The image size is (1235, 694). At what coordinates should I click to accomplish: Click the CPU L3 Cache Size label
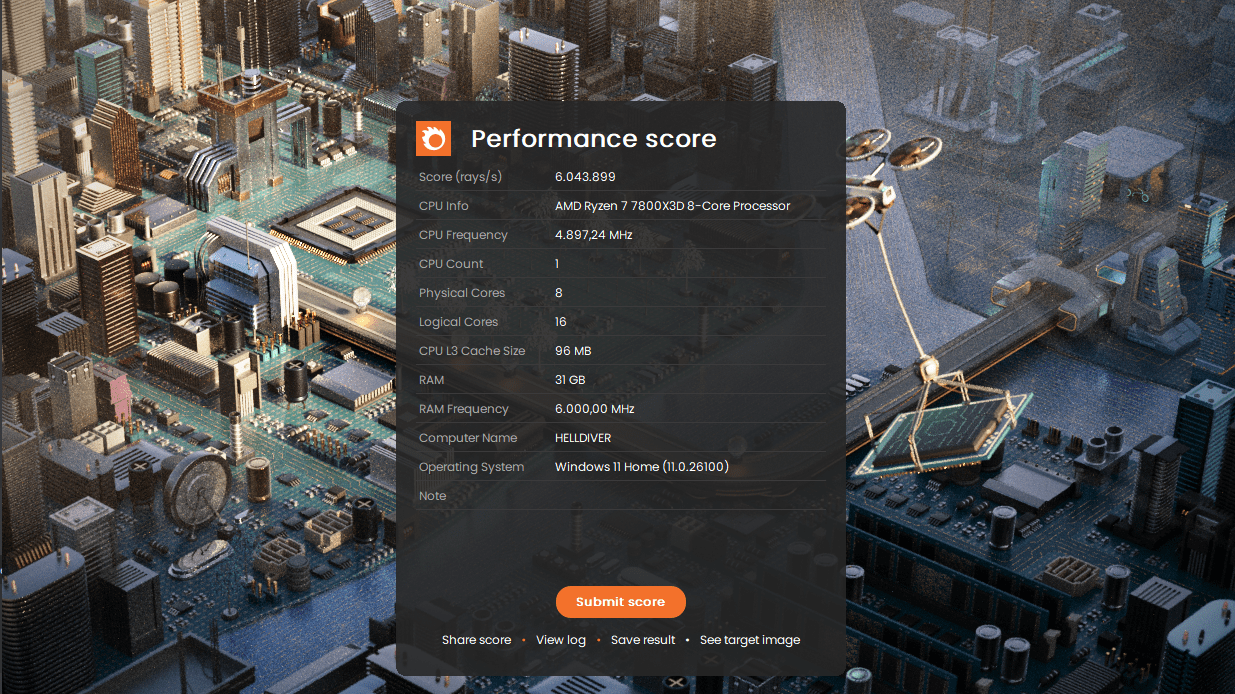[472, 351]
